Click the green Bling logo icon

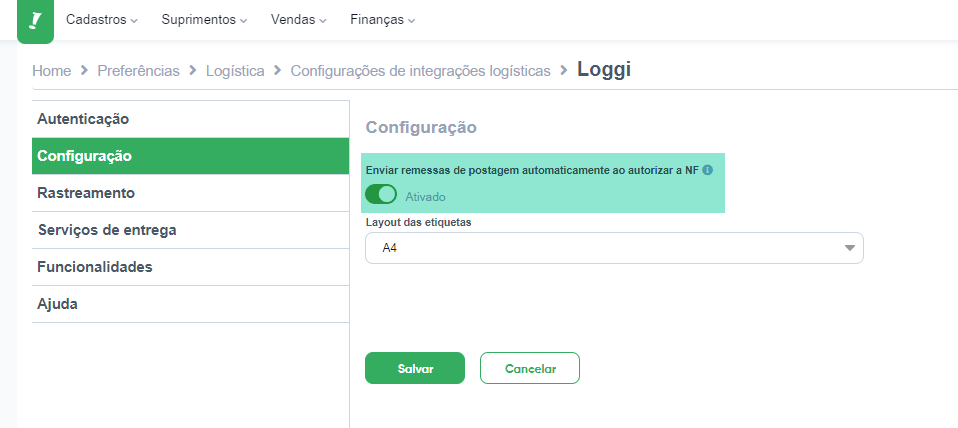[35, 21]
